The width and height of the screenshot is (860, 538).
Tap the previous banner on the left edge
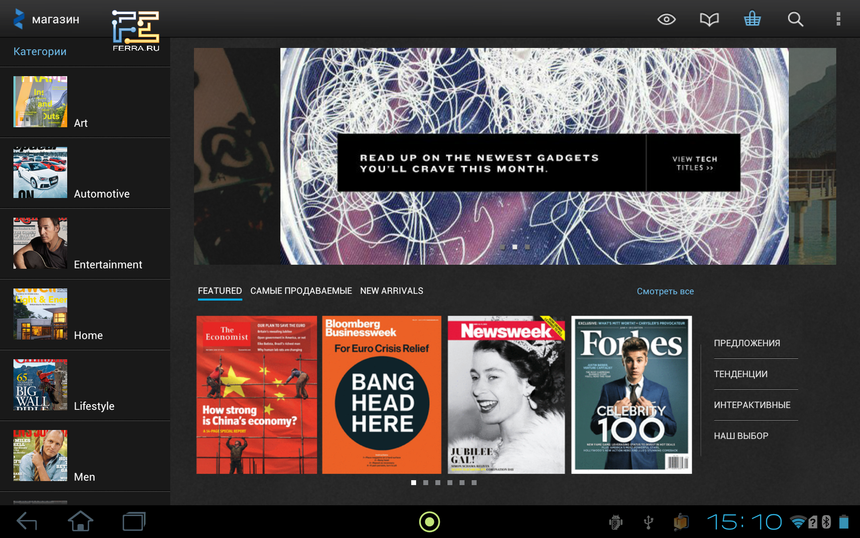(x=237, y=156)
